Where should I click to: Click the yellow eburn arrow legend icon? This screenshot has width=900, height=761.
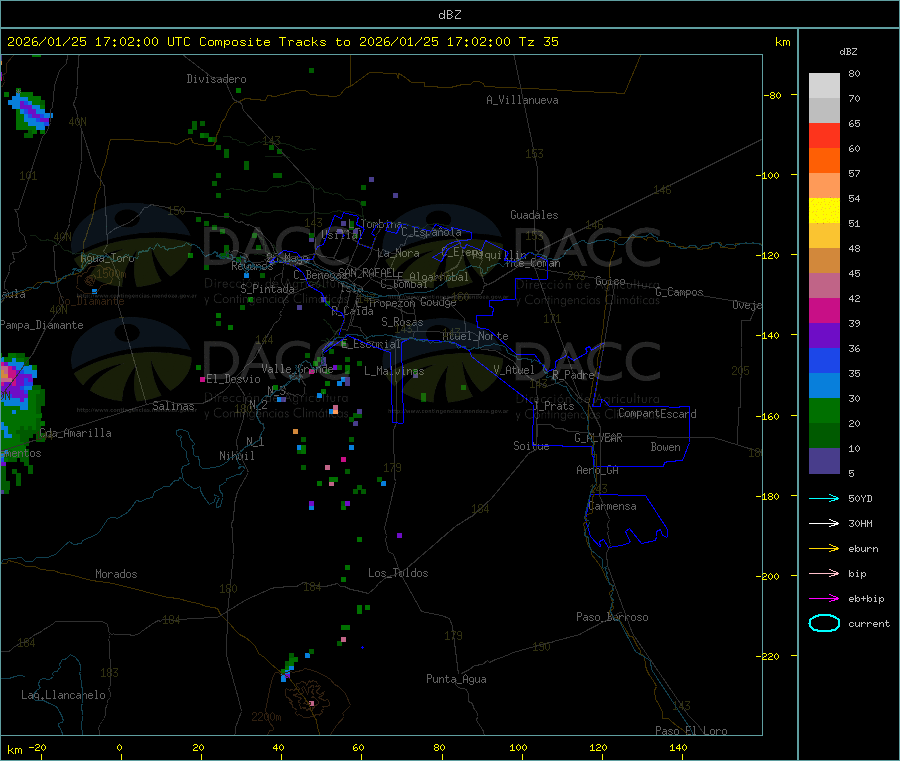pyautogui.click(x=824, y=548)
